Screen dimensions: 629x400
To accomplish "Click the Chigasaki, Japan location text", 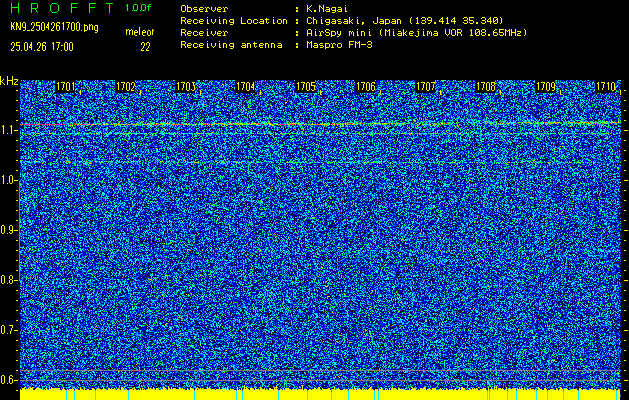I will coord(405,21).
